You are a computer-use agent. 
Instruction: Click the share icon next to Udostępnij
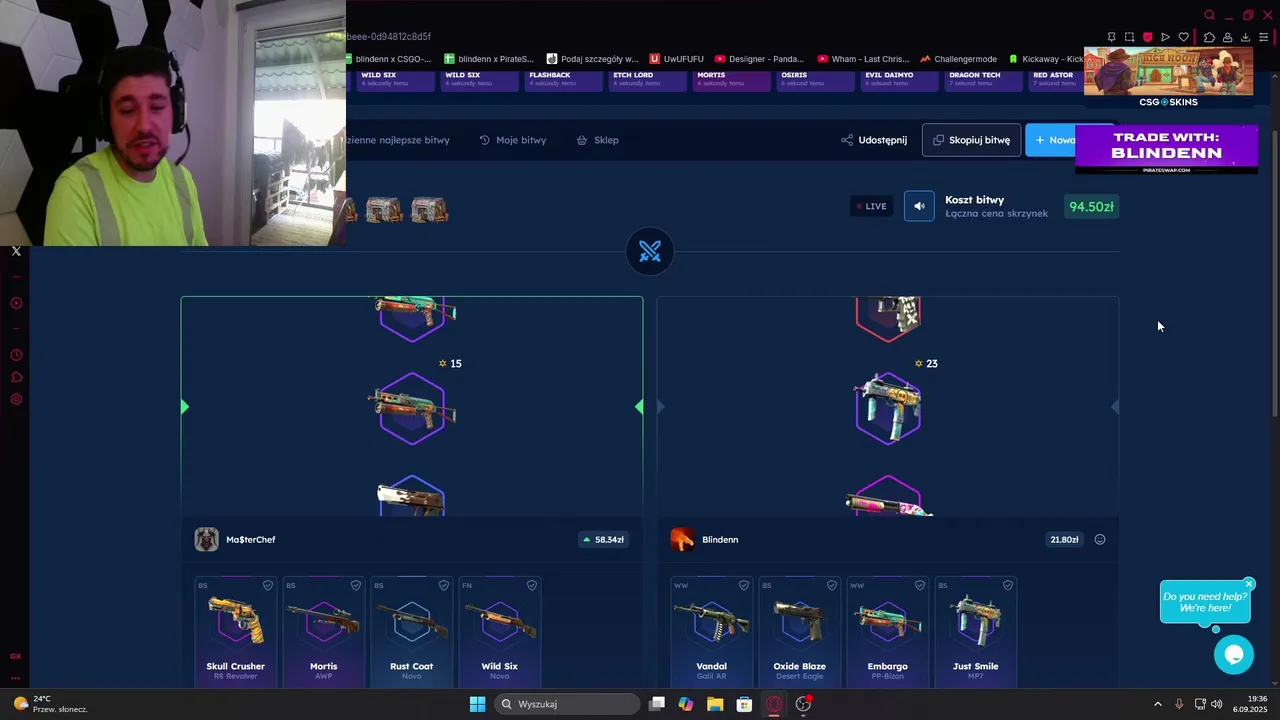tap(847, 140)
